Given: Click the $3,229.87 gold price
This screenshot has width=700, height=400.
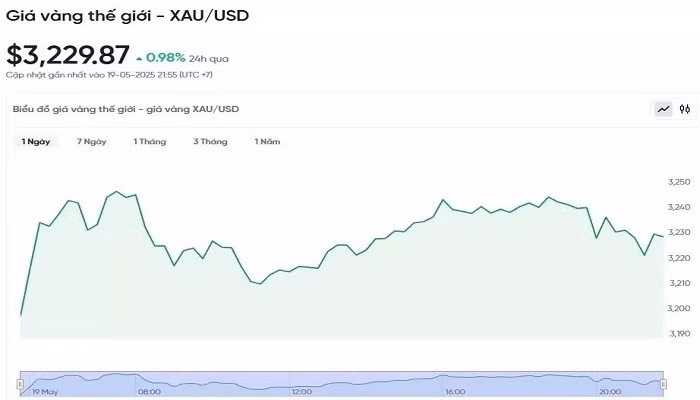Looking at the screenshot, I should pos(67,55).
